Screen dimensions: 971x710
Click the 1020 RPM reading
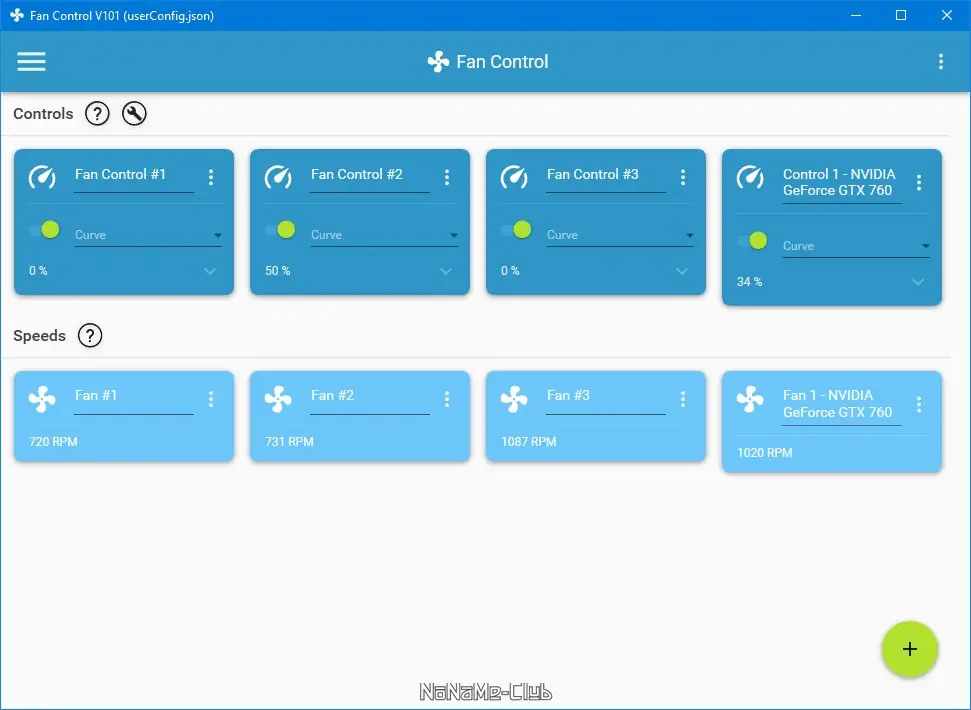pos(764,452)
